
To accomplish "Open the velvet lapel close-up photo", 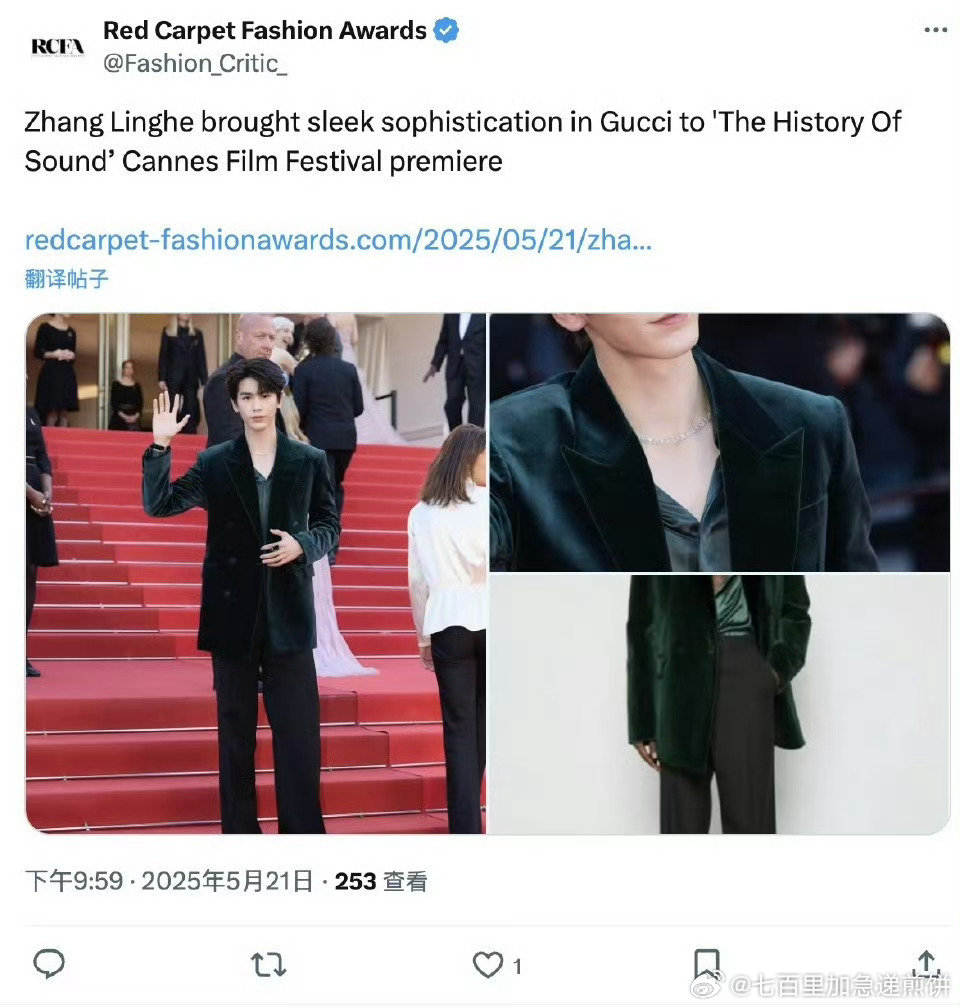I will tap(720, 442).
